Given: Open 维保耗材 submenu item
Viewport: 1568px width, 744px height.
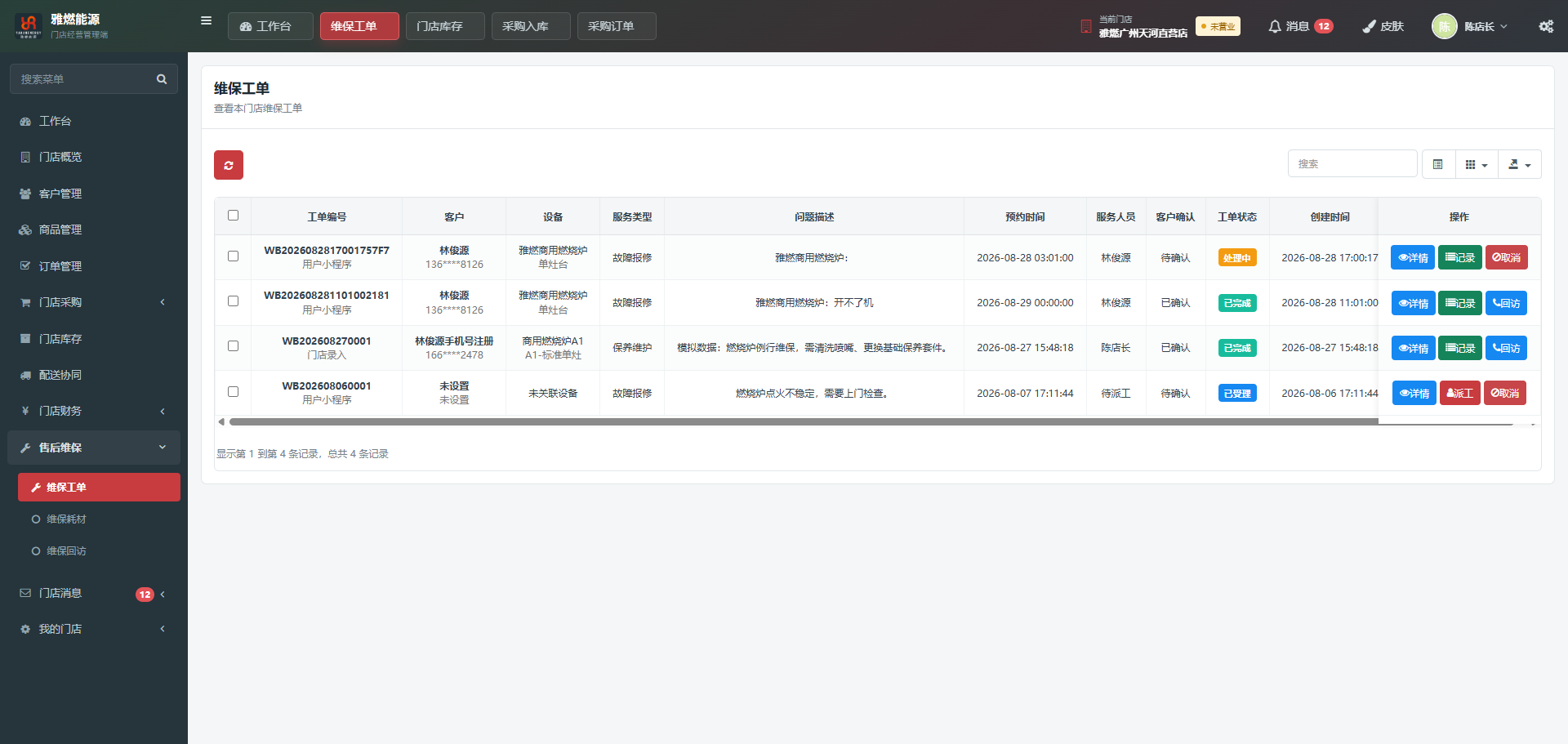Looking at the screenshot, I should (99, 519).
